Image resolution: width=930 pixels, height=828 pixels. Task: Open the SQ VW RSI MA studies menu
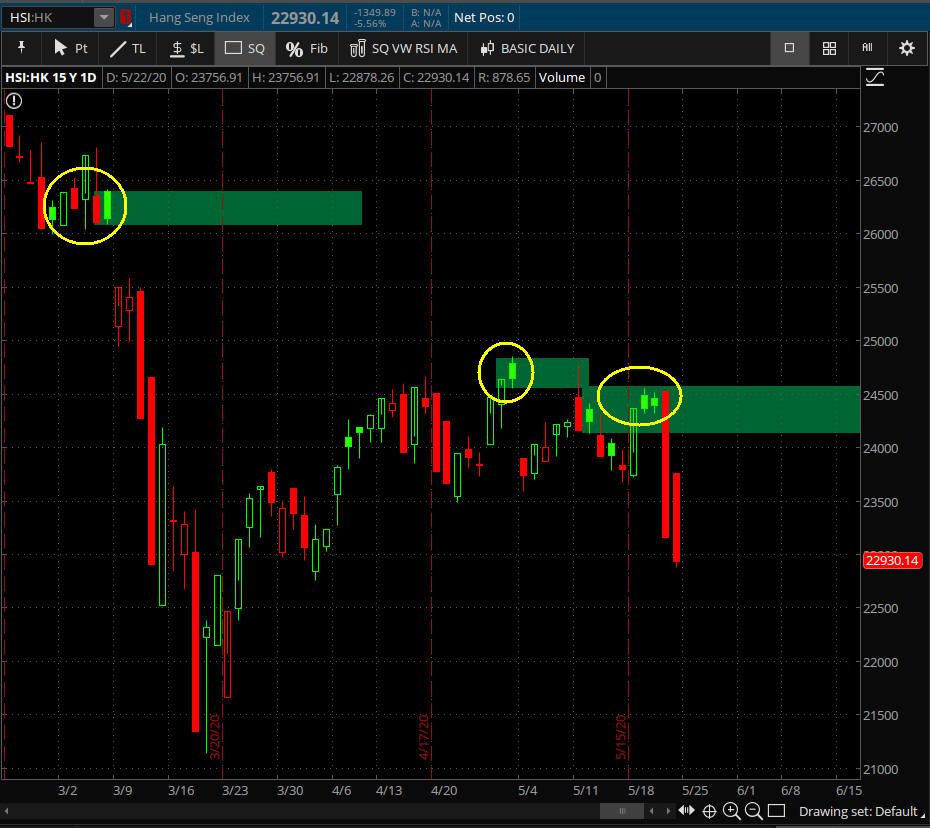click(x=403, y=48)
